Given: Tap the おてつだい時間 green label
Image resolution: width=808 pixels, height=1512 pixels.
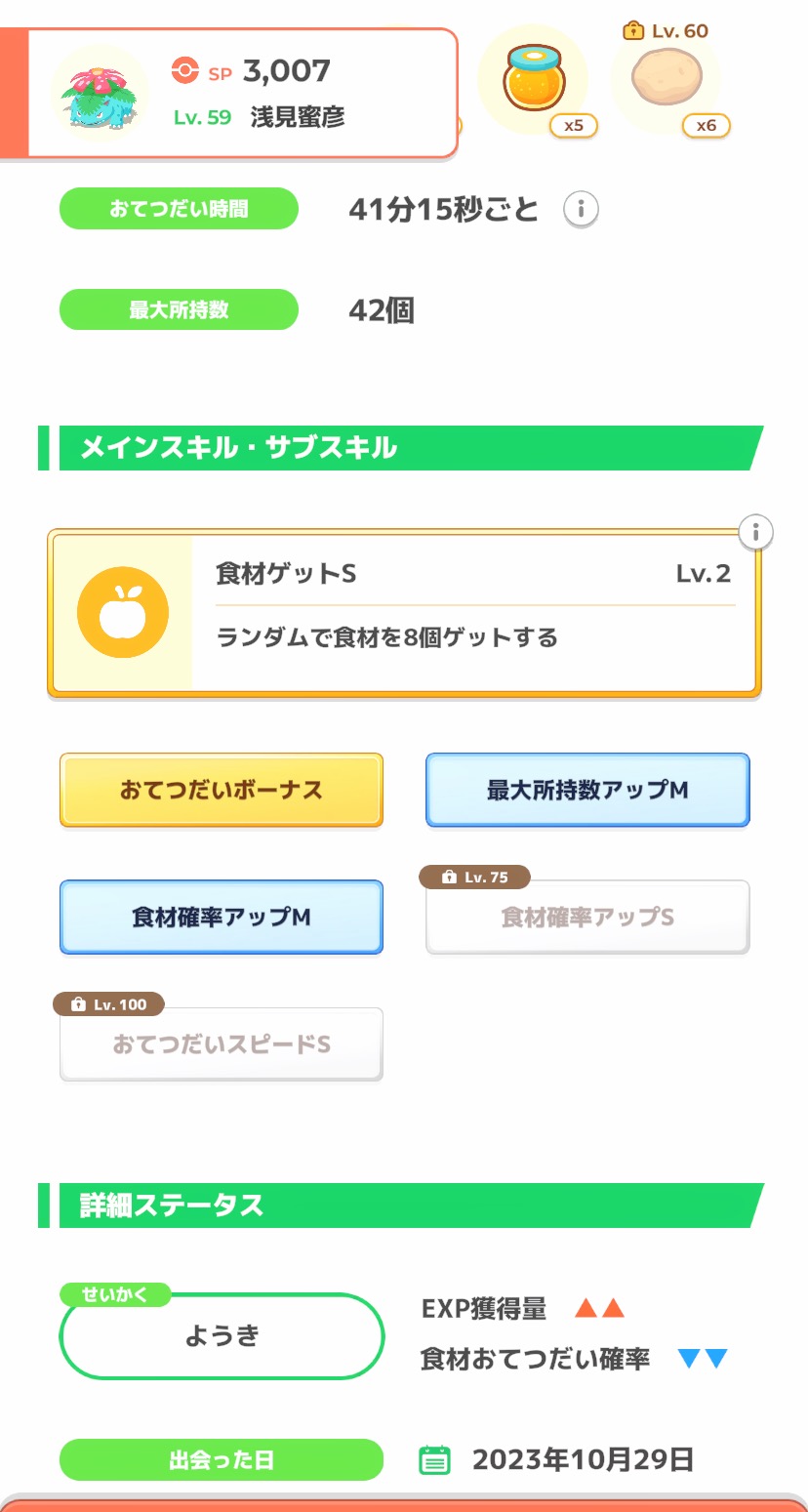Looking at the screenshot, I should (x=179, y=209).
